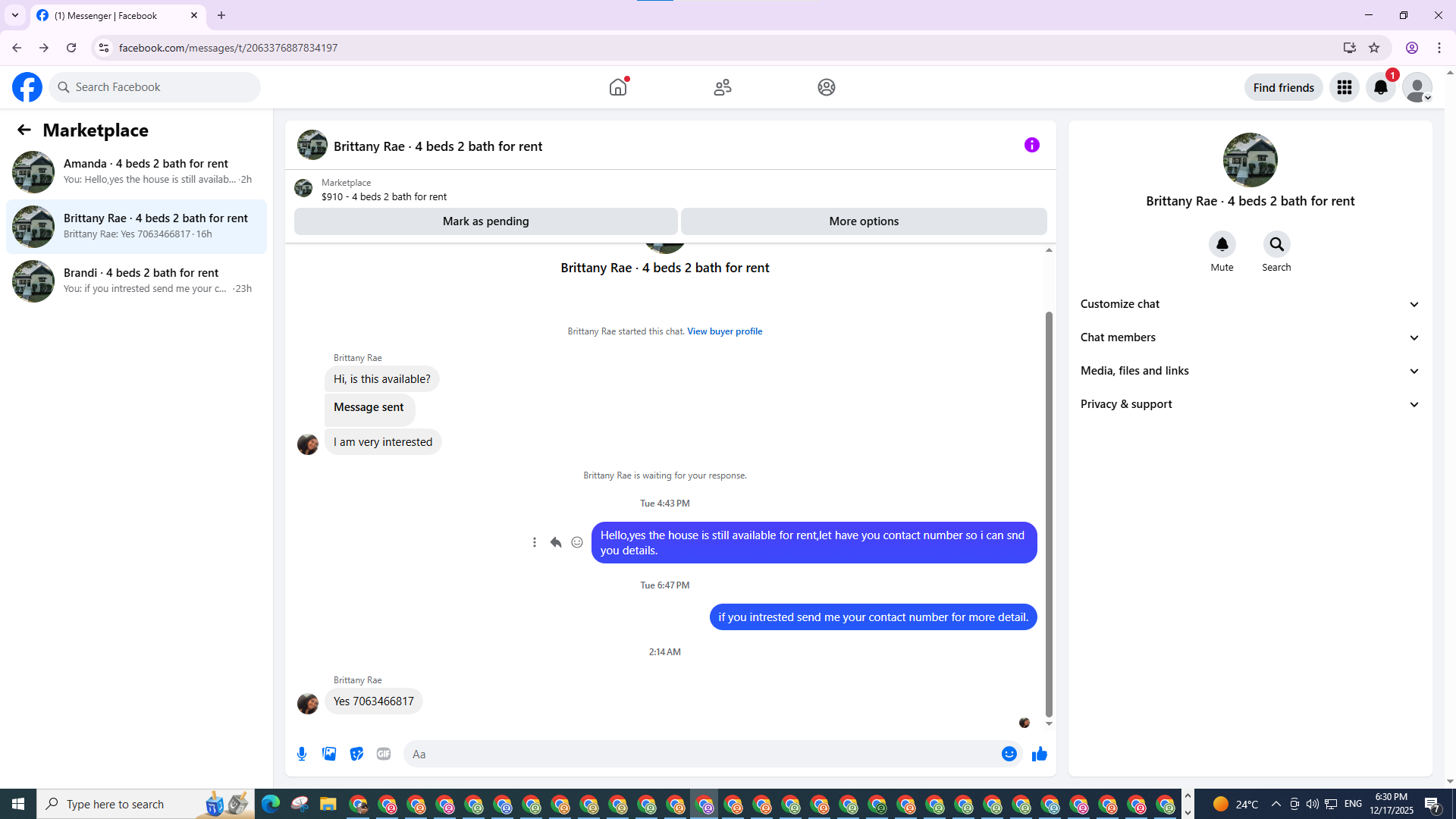Screen dimensions: 1456x819
Task: Open the GIF picker
Action: click(x=384, y=754)
